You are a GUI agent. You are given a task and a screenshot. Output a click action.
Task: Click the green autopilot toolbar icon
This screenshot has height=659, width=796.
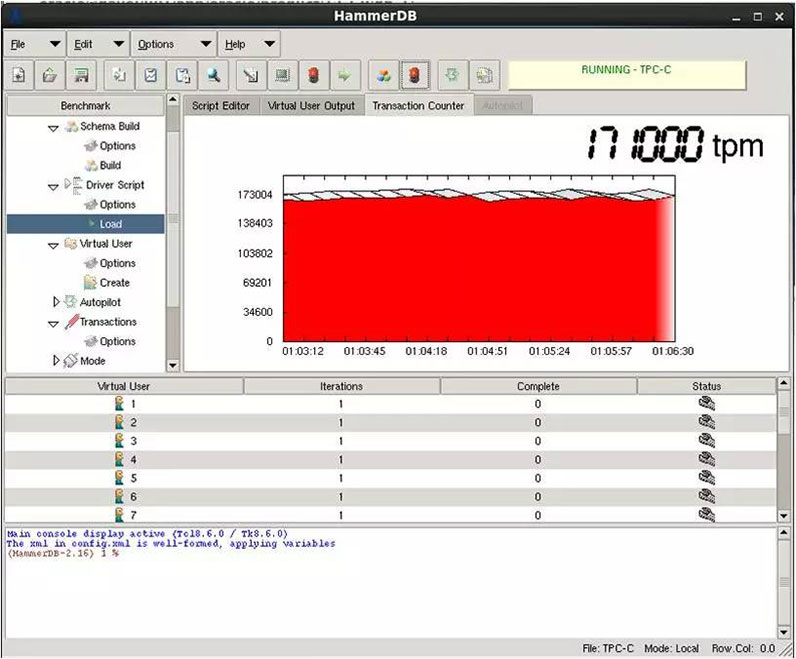(452, 76)
